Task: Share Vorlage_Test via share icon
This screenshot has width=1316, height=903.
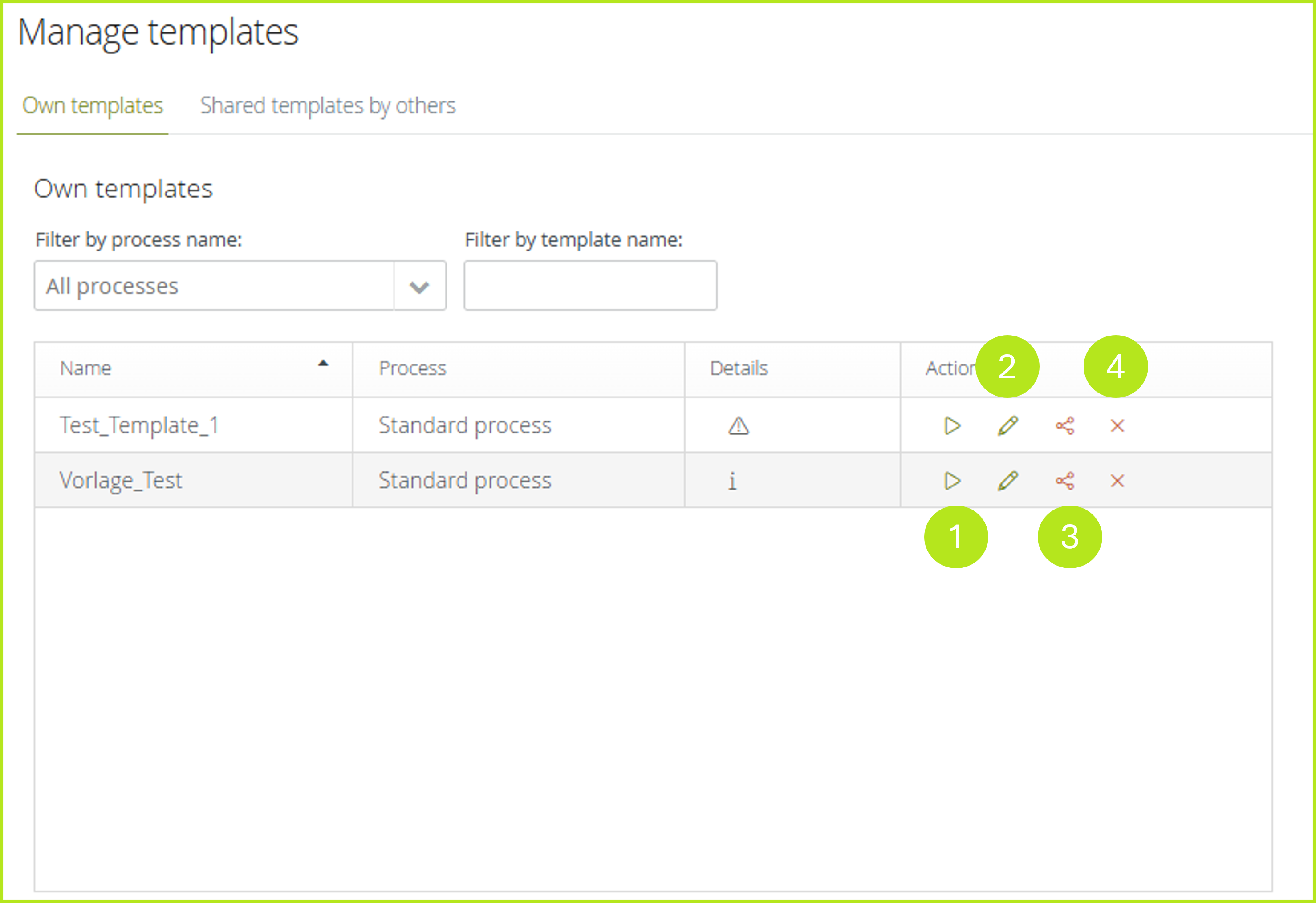Action: pos(1064,481)
